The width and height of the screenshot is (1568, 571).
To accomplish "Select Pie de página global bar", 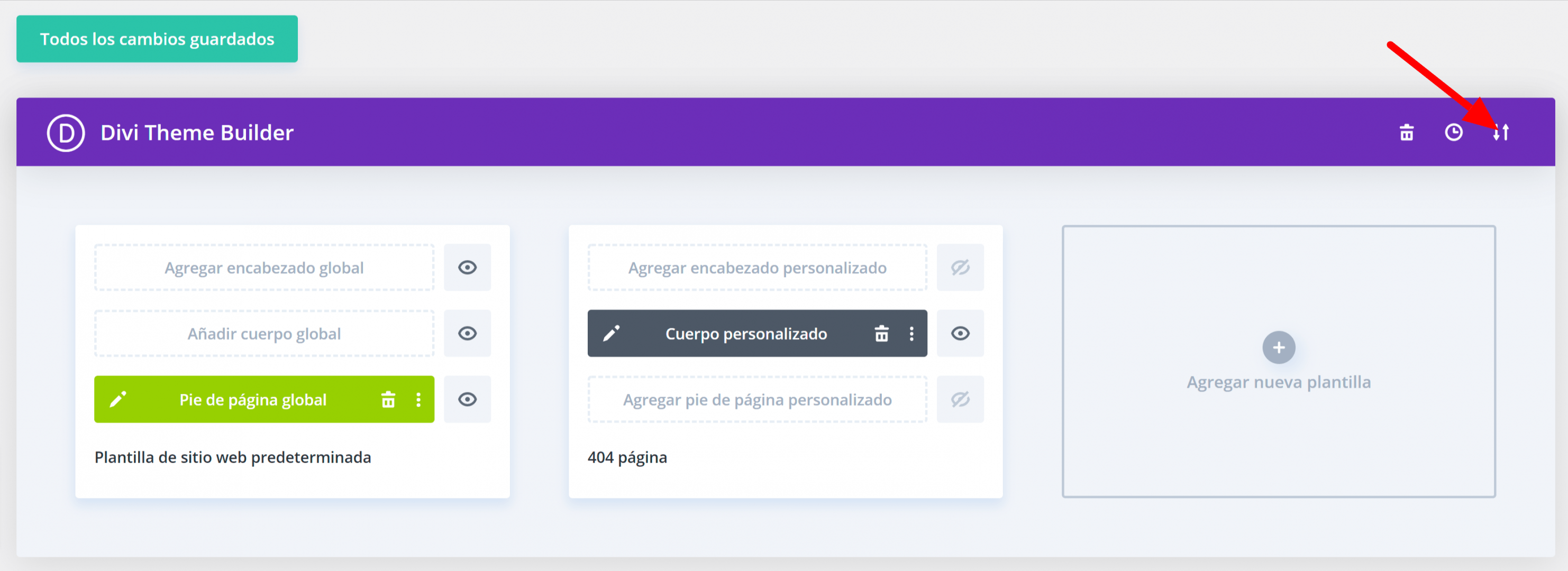I will [x=264, y=400].
